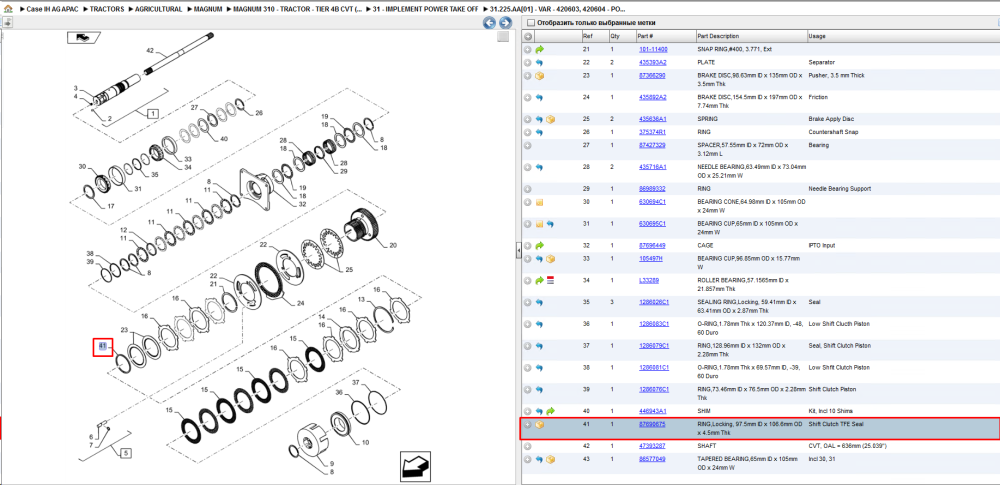Select callout 30 in the diagram

coord(82,167)
